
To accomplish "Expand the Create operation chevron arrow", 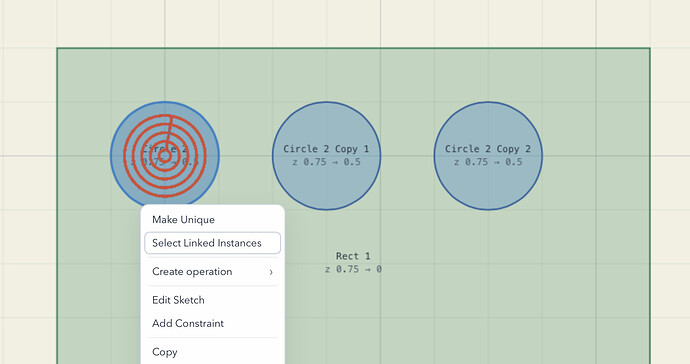I will (271, 272).
